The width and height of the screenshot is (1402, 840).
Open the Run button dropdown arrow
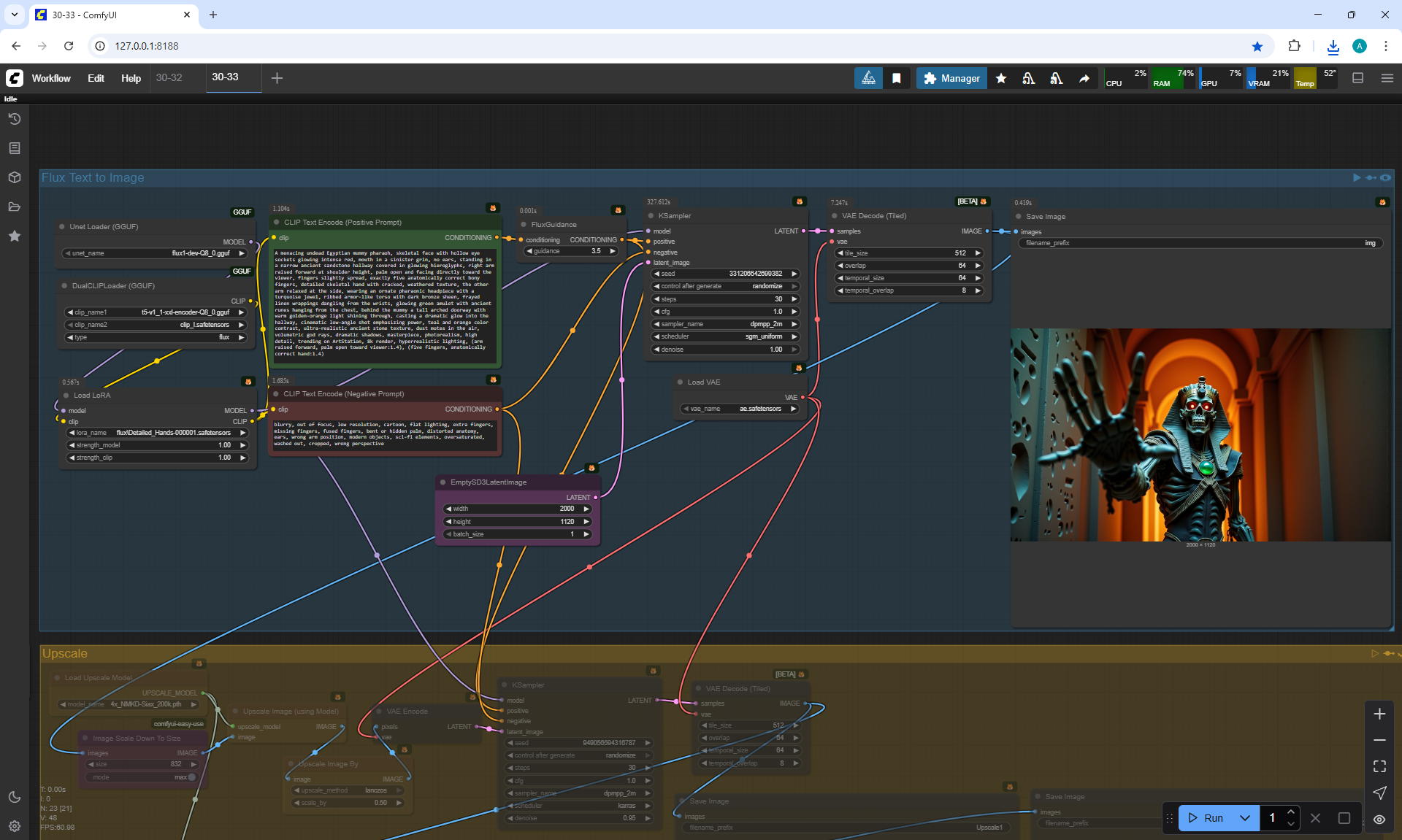(x=1245, y=818)
